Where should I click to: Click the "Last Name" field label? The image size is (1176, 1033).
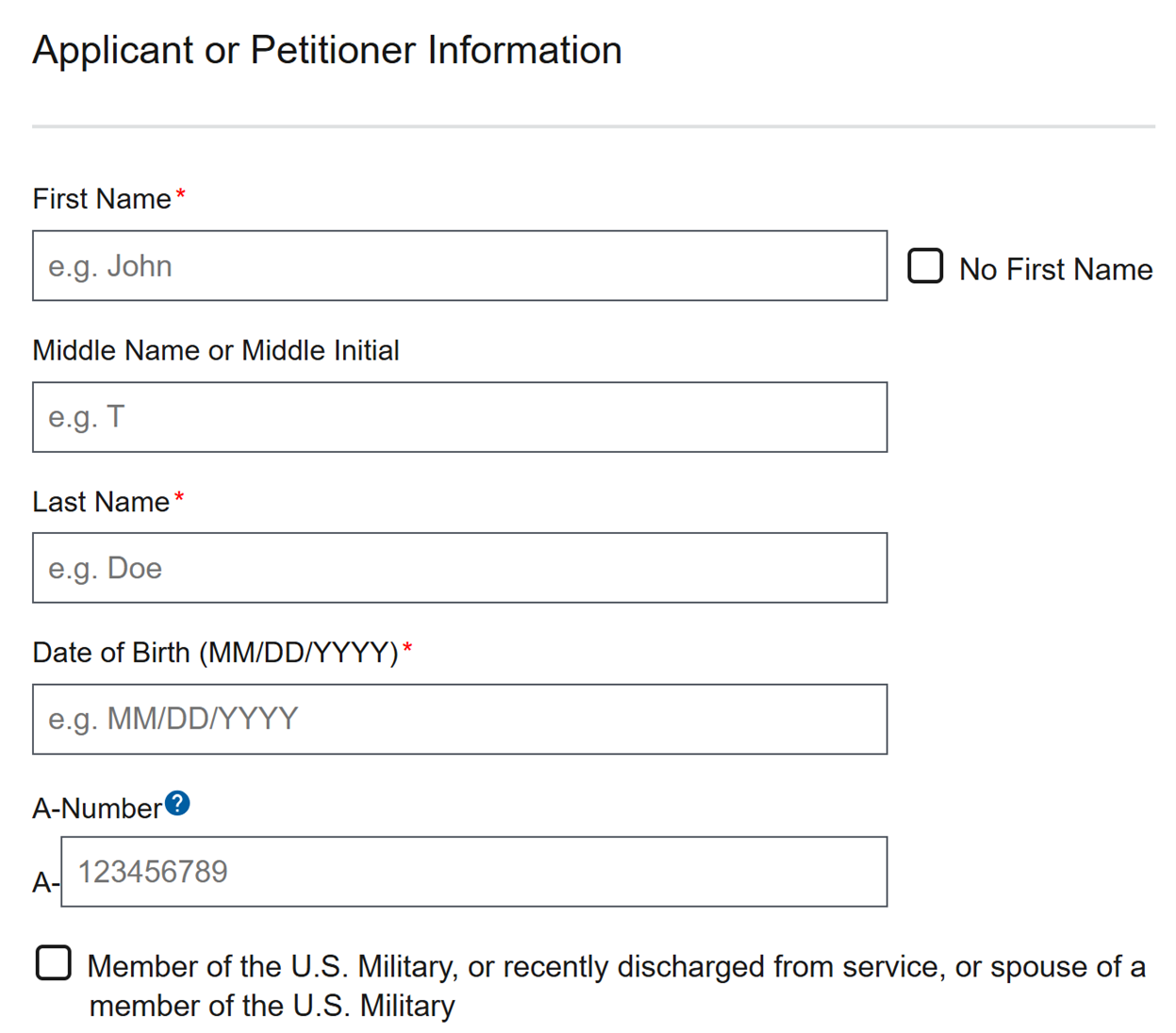click(101, 502)
